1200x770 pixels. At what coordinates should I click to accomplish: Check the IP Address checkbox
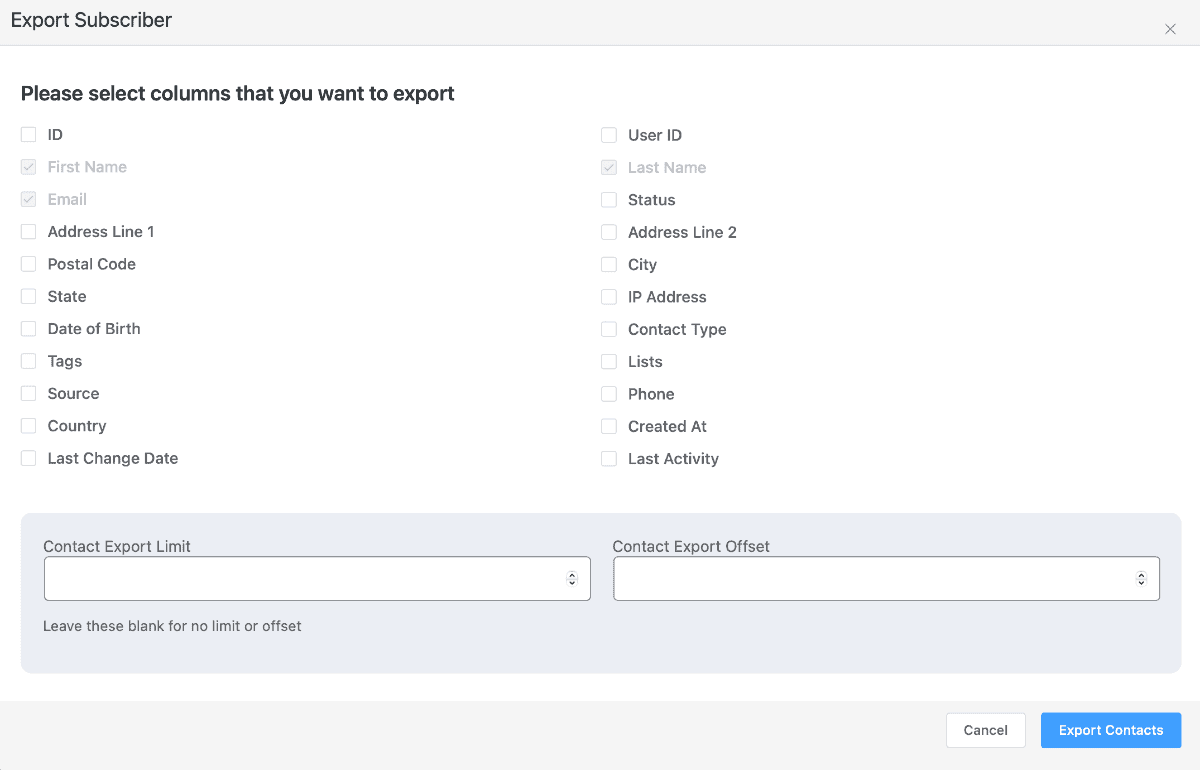pyautogui.click(x=609, y=297)
